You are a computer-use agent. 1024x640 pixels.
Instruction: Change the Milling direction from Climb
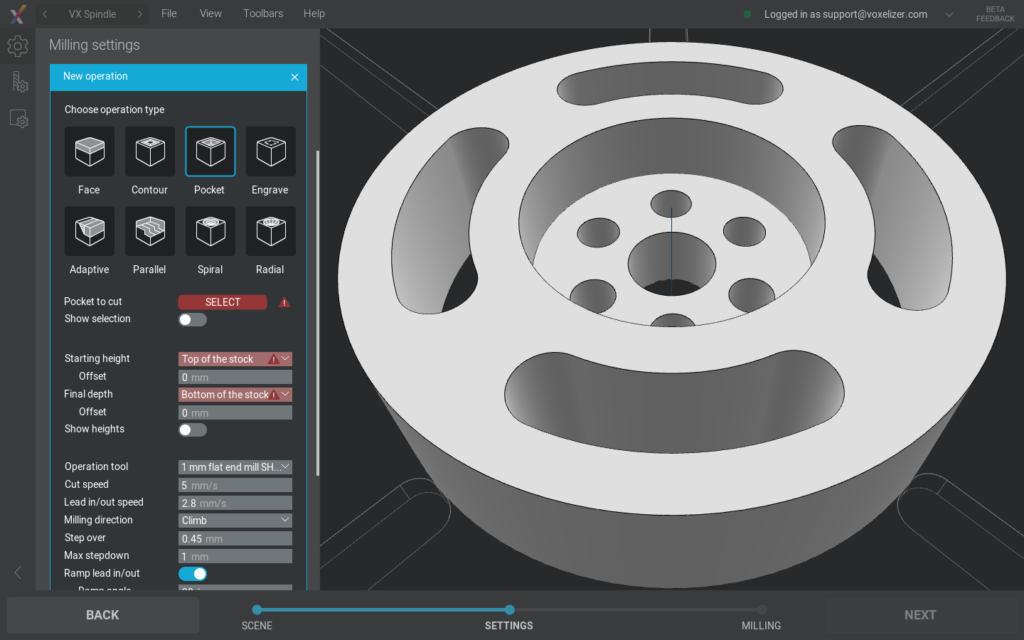coord(234,519)
